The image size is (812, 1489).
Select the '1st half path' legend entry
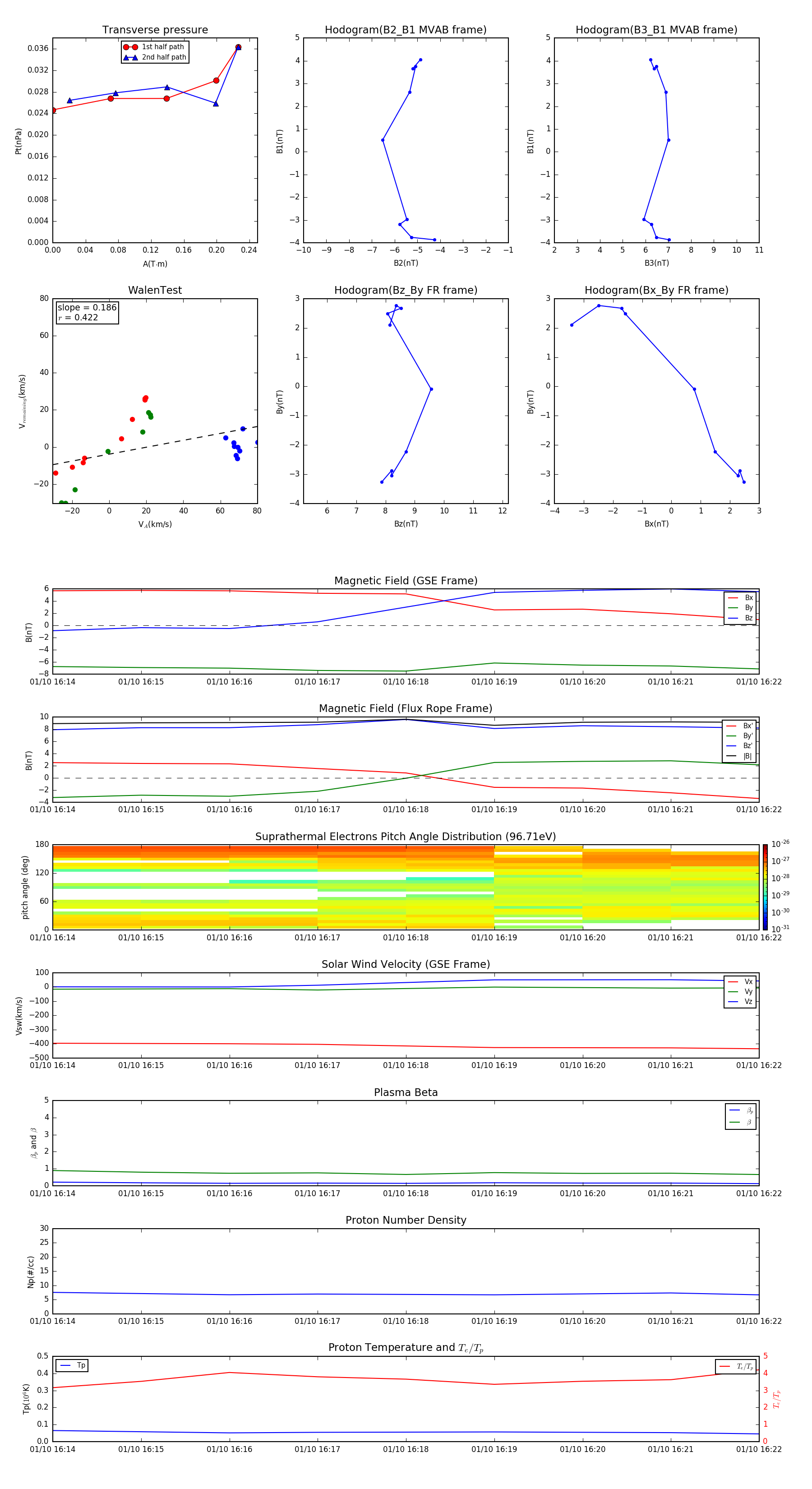coord(155,47)
